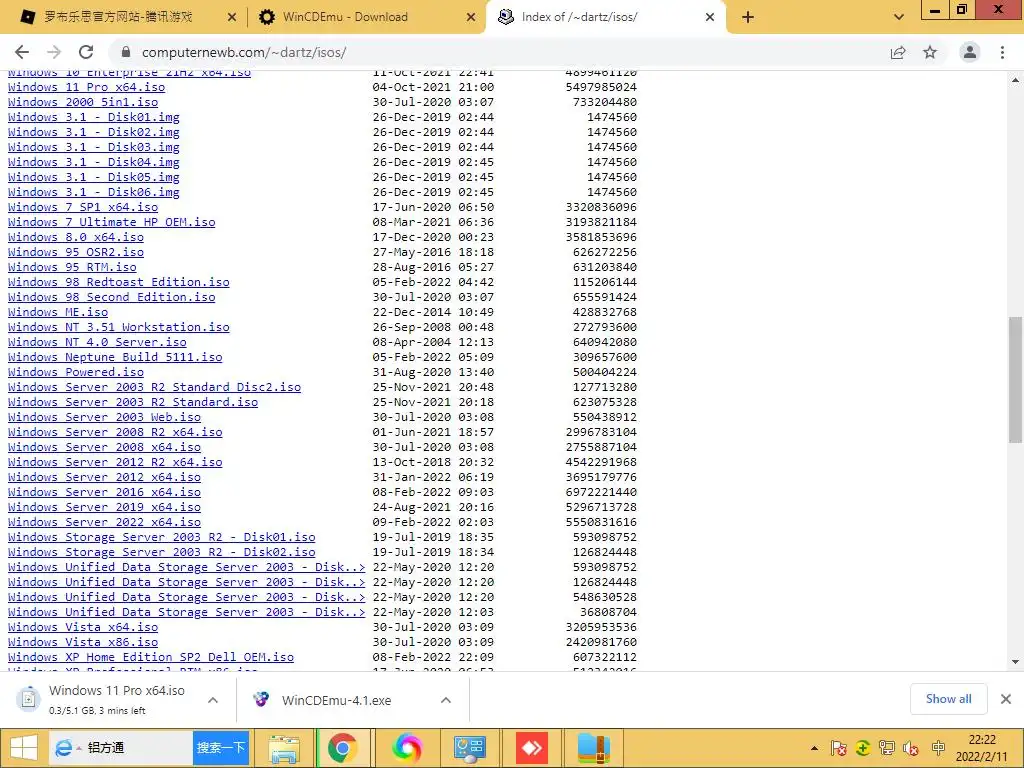Open a new tab with the plus button
The width and height of the screenshot is (1024, 768).
pos(748,18)
